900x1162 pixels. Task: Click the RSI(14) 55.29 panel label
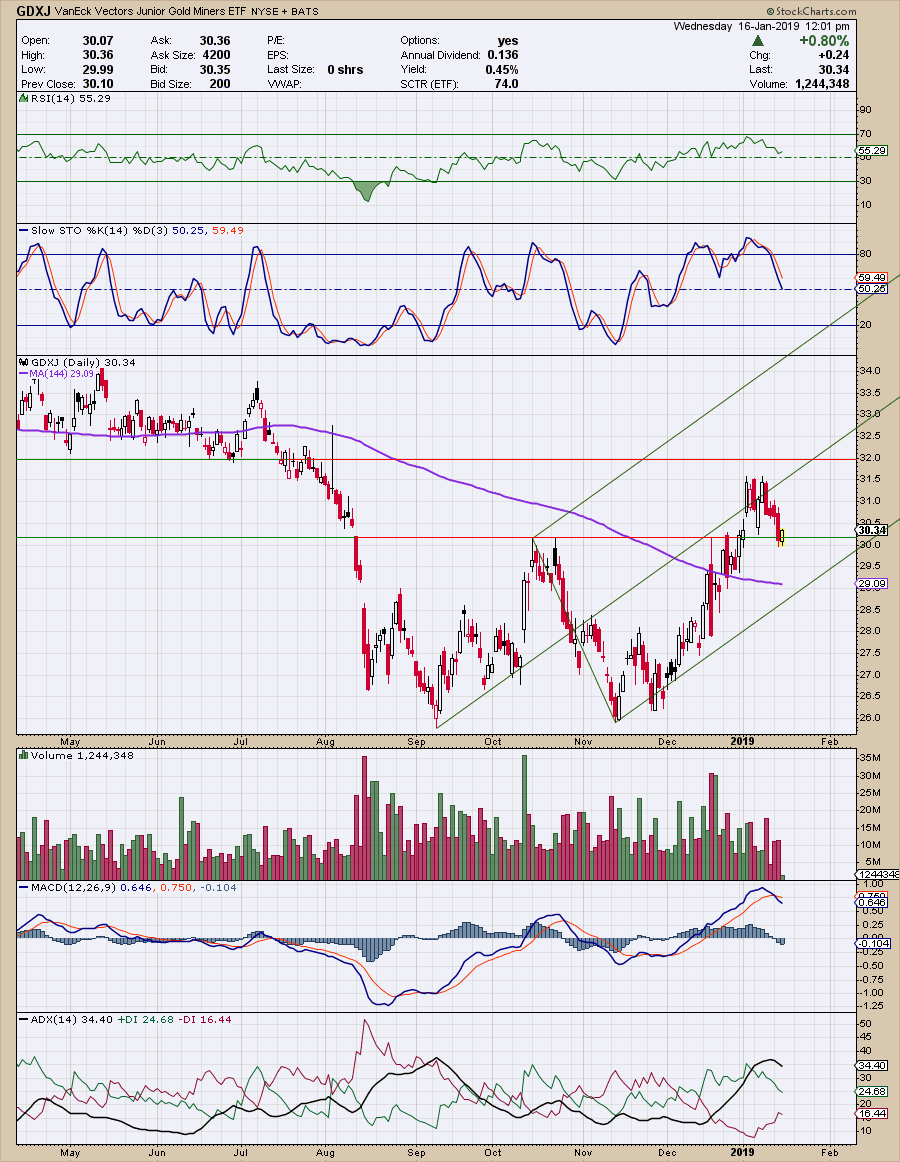coord(65,99)
